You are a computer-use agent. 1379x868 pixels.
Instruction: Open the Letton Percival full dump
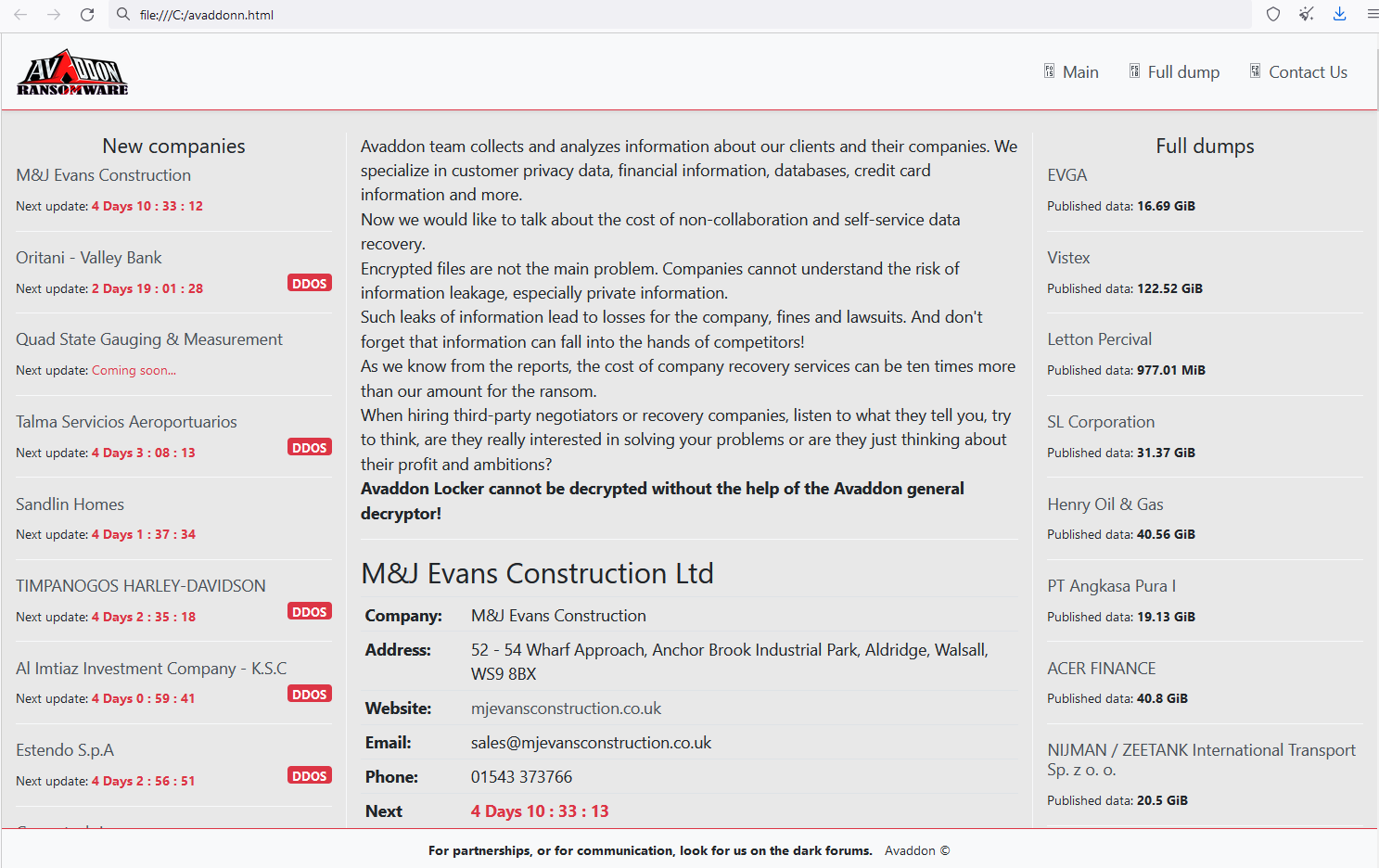pos(1099,339)
